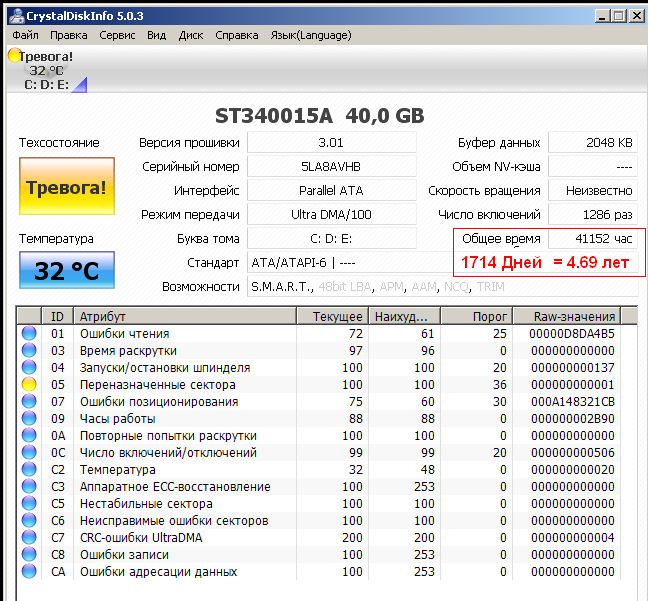Click the buffer size field 2048 KB
648x601 pixels.
[x=593, y=143]
